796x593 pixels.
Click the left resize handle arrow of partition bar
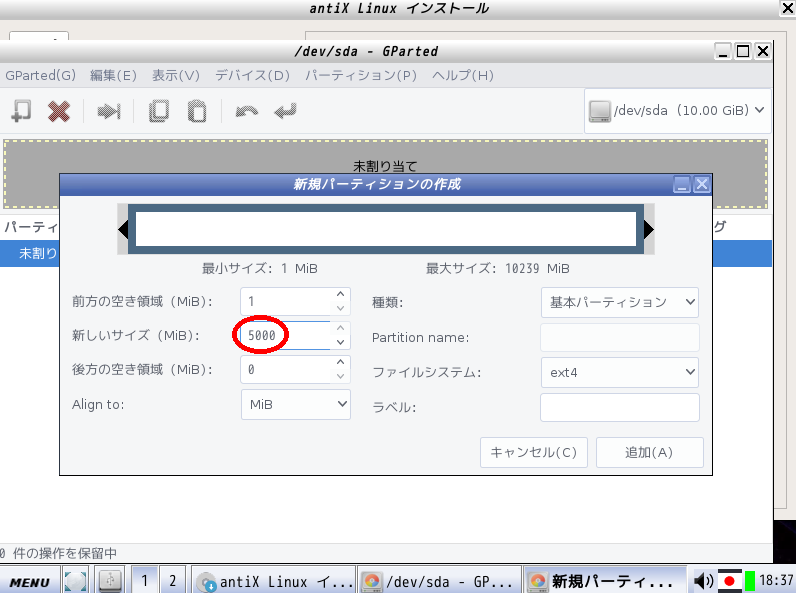click(123, 229)
